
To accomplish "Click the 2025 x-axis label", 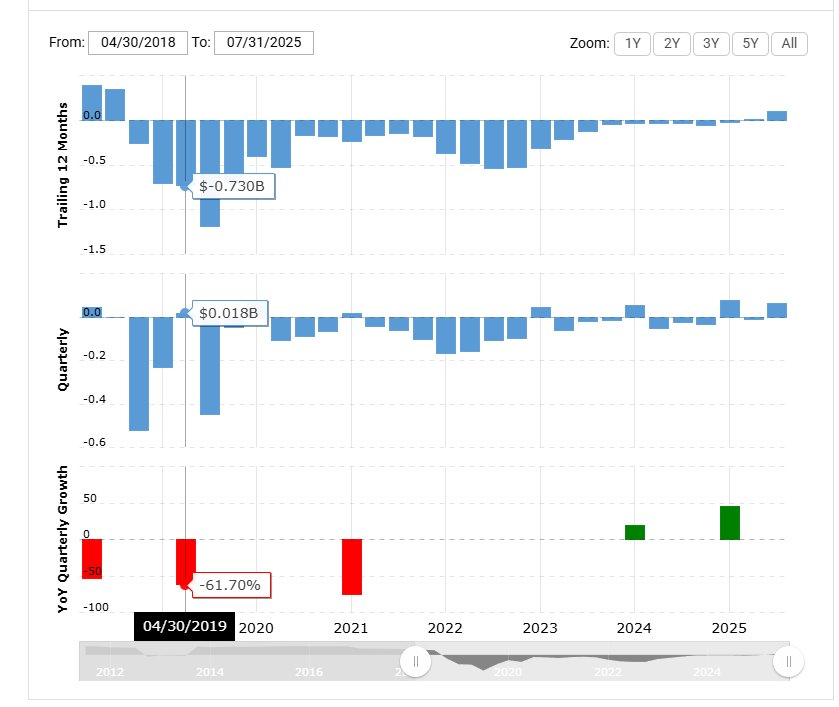I will click(x=729, y=628).
